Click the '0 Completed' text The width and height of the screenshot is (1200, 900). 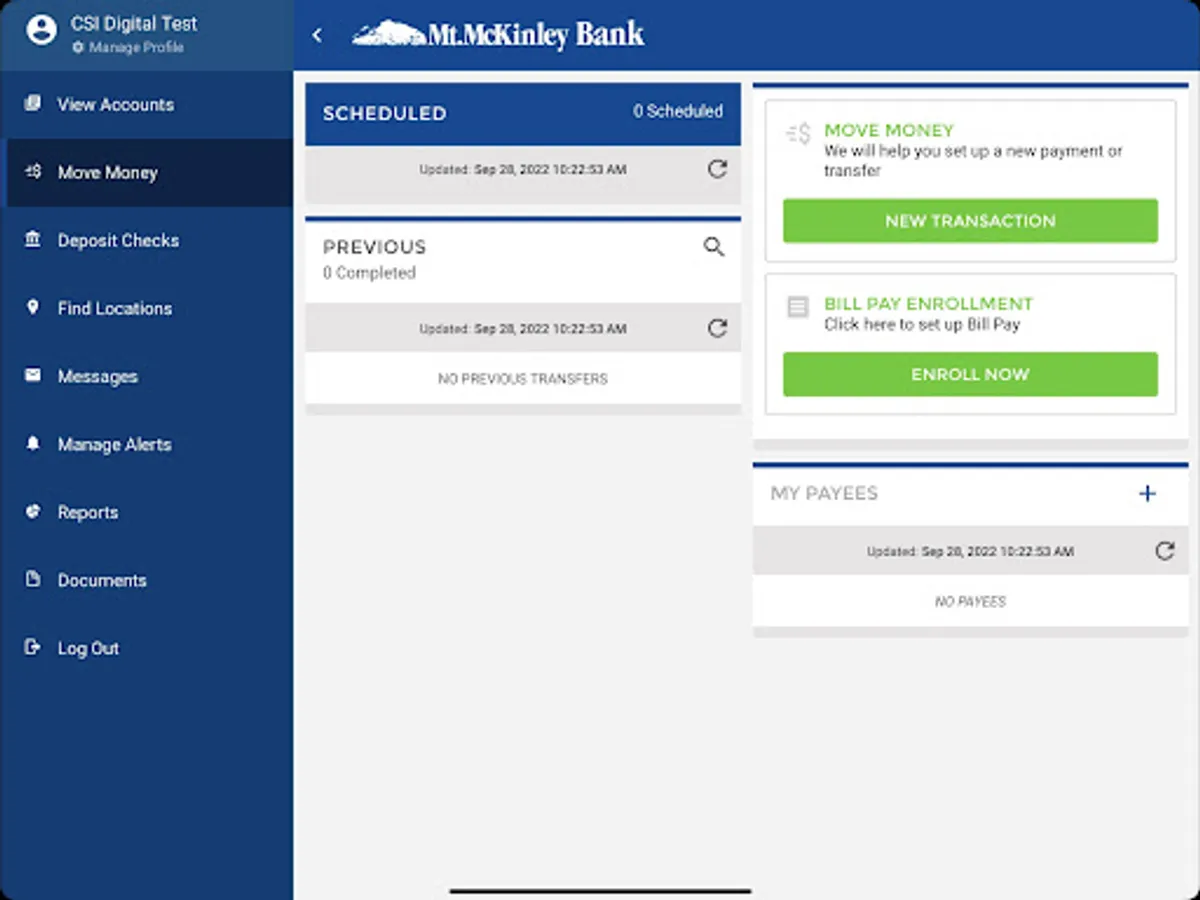369,273
